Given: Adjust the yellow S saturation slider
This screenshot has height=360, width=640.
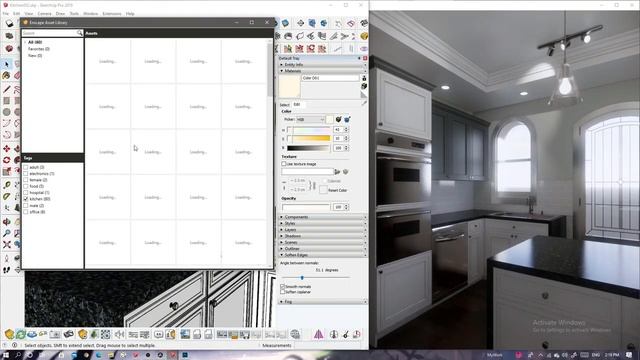Looking at the screenshot, I should pyautogui.click(x=309, y=138).
